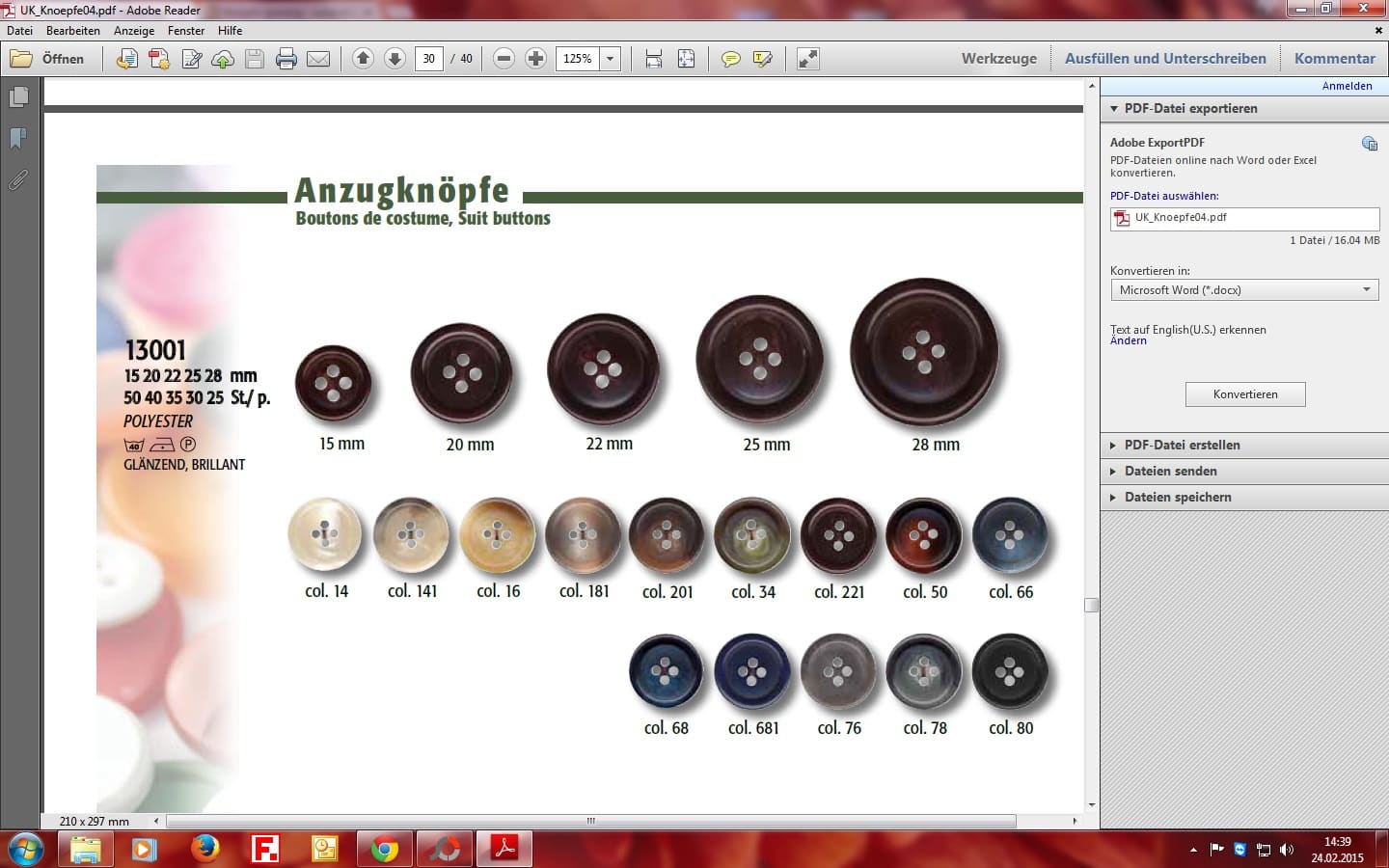
Task: Open the zoom level dropdown arrow
Action: 610,58
